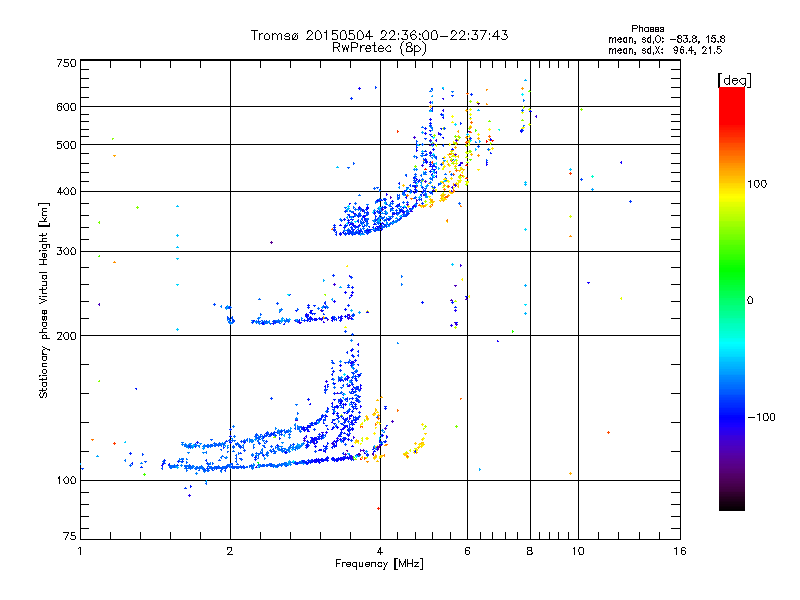The image size is (800, 600).
Task: Click the colorbar tick label '0'
Action: (750, 300)
